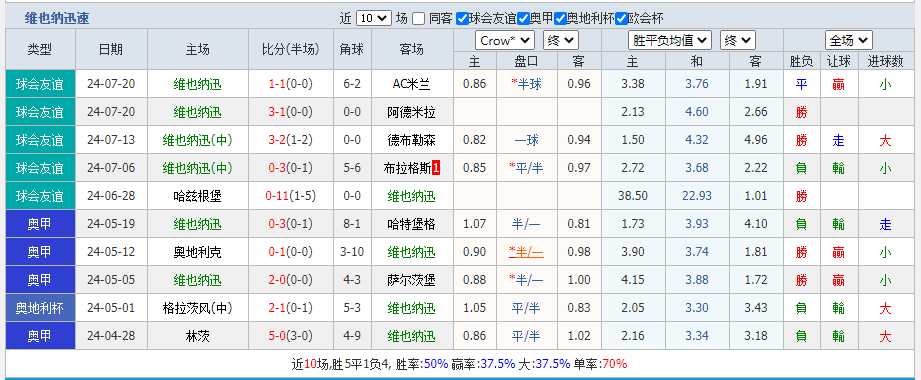The image size is (921, 380).
Task: Click the 24-07-13 date cell
Action: pyautogui.click(x=111, y=140)
